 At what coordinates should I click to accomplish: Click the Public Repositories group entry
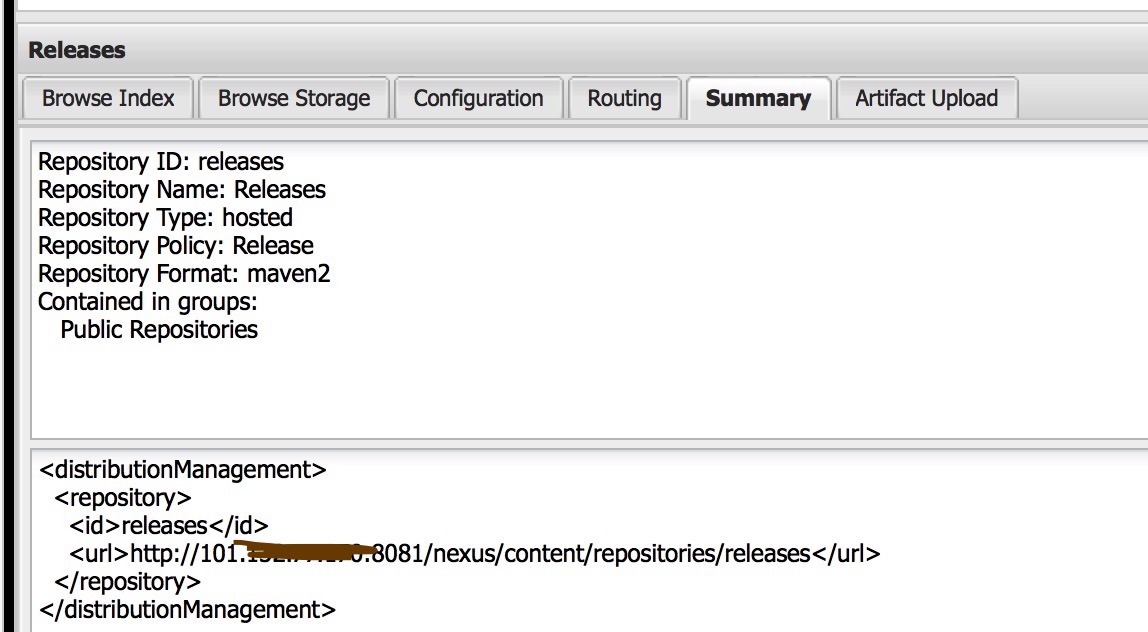coord(159,329)
